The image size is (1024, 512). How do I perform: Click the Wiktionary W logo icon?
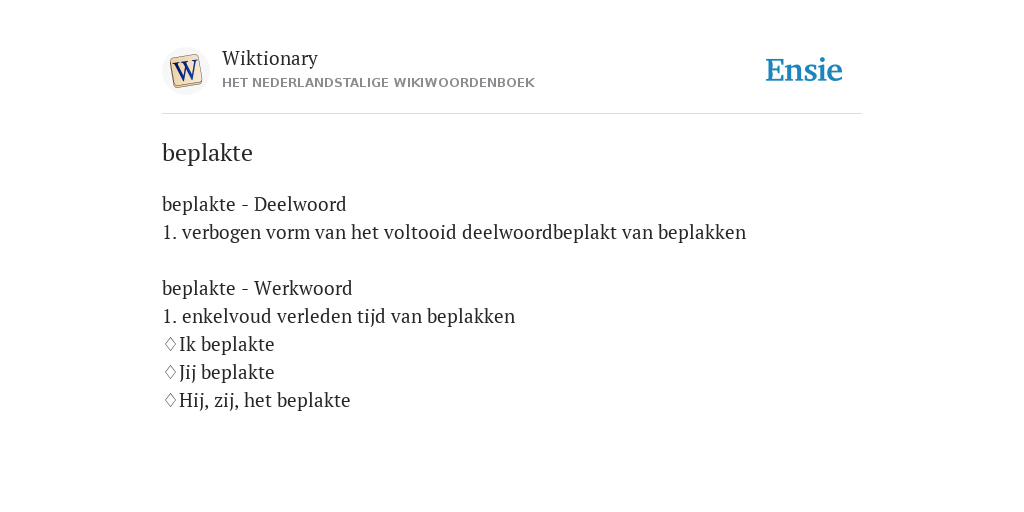tap(185, 71)
